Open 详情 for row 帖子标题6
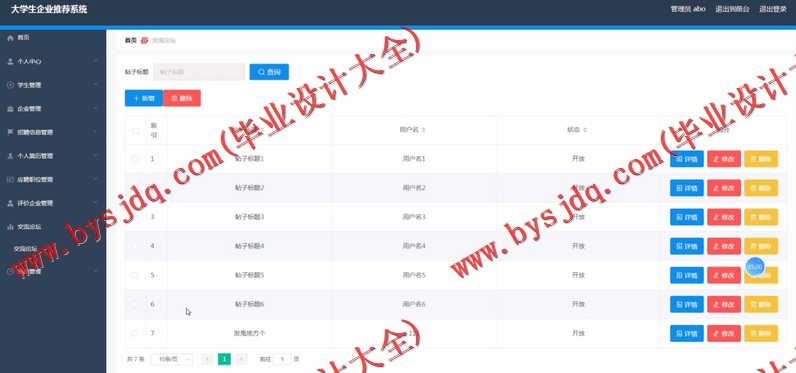This screenshot has width=796, height=373. point(687,304)
